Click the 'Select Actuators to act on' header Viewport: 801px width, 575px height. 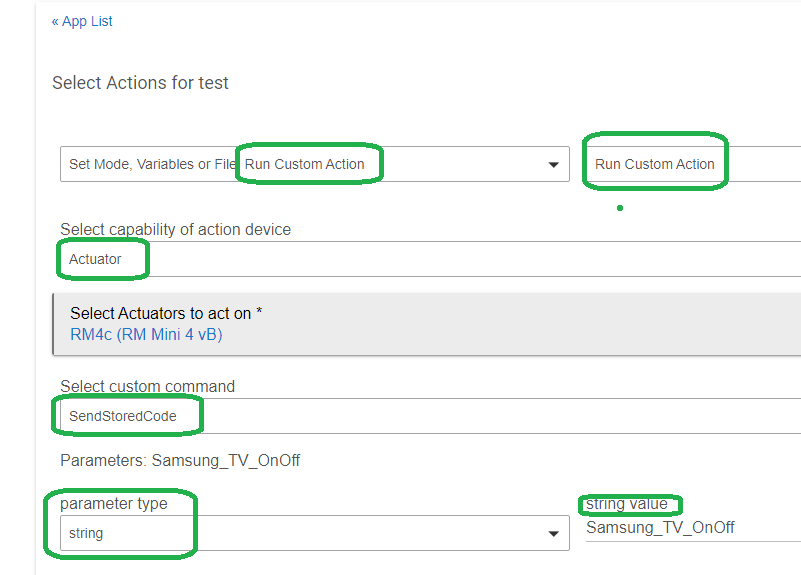(x=166, y=313)
